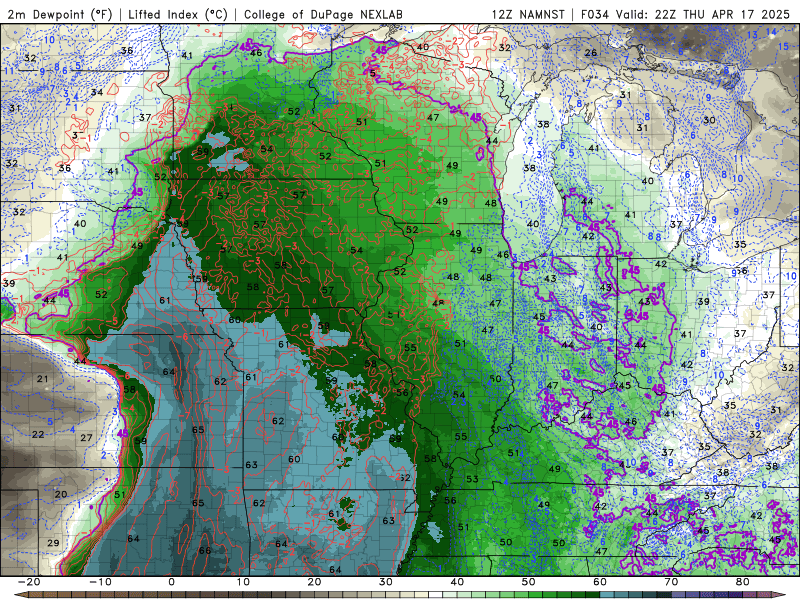
Task: Click the '27' dewpoint value on the map
Action: (86, 437)
